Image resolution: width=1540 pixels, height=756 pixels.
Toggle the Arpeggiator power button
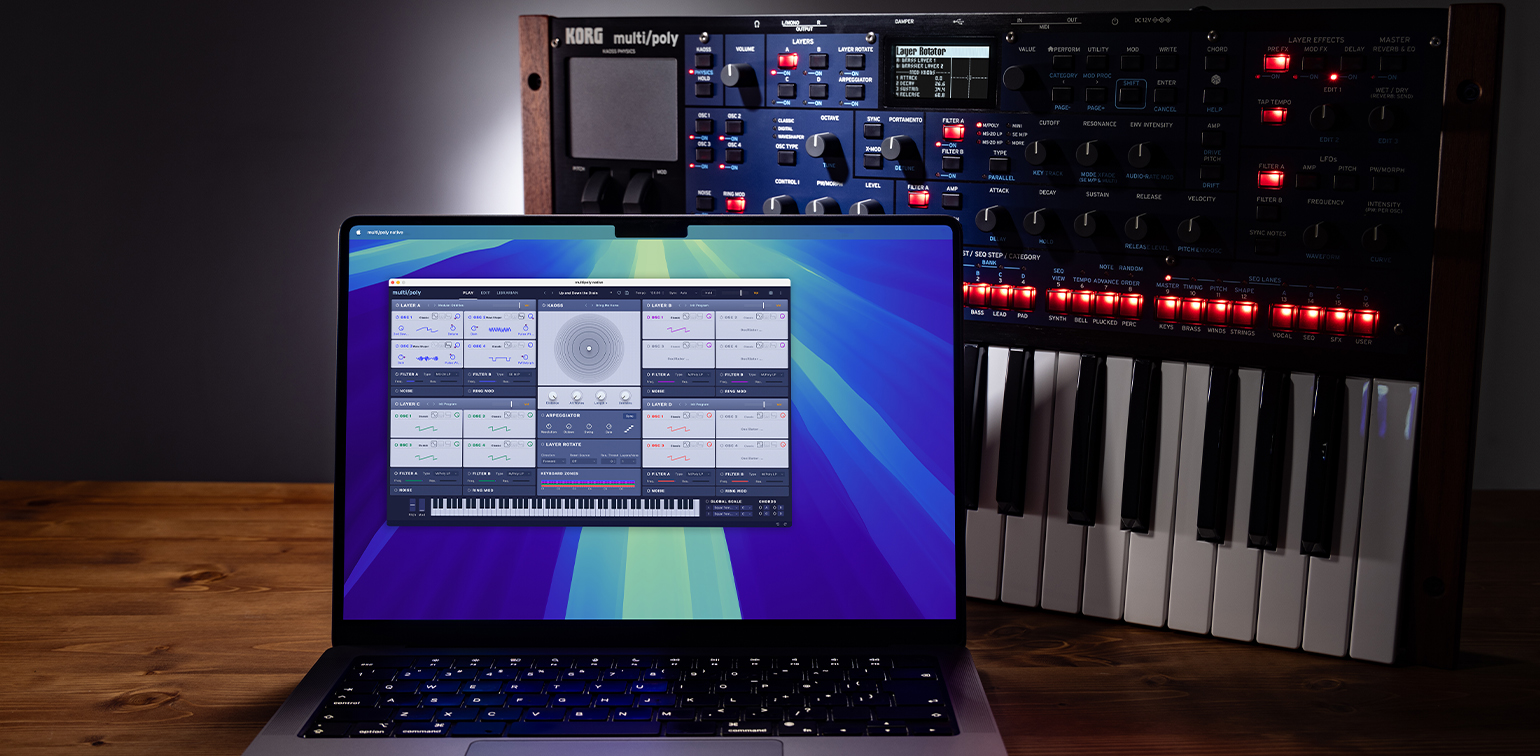(543, 415)
